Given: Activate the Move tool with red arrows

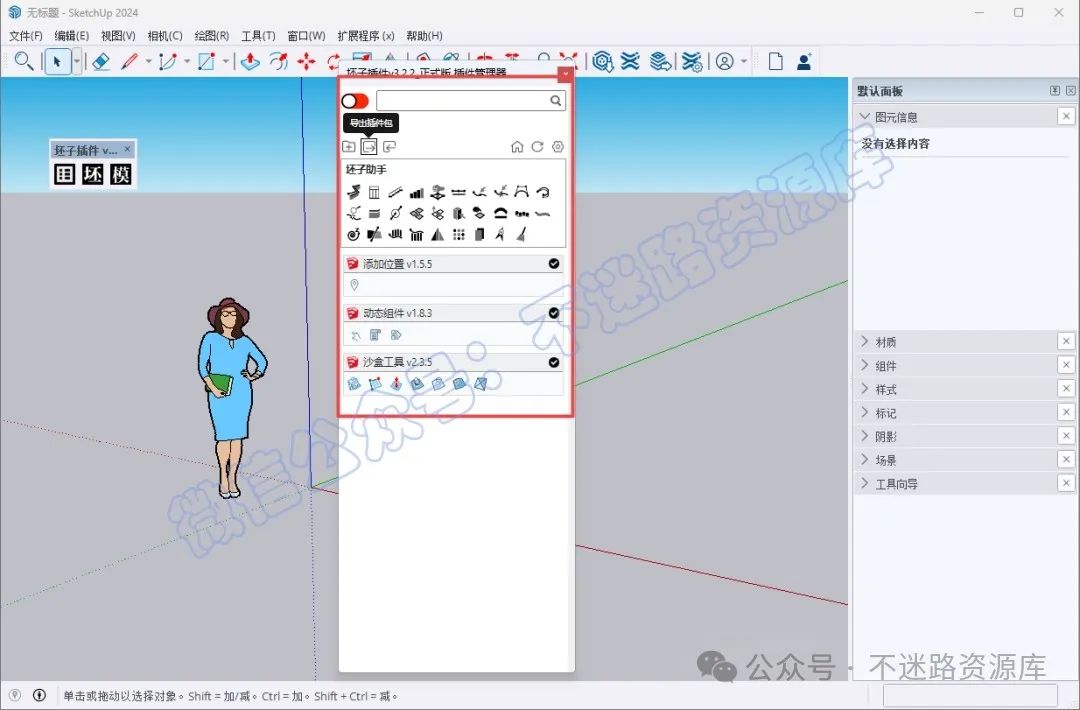Looking at the screenshot, I should 306,61.
